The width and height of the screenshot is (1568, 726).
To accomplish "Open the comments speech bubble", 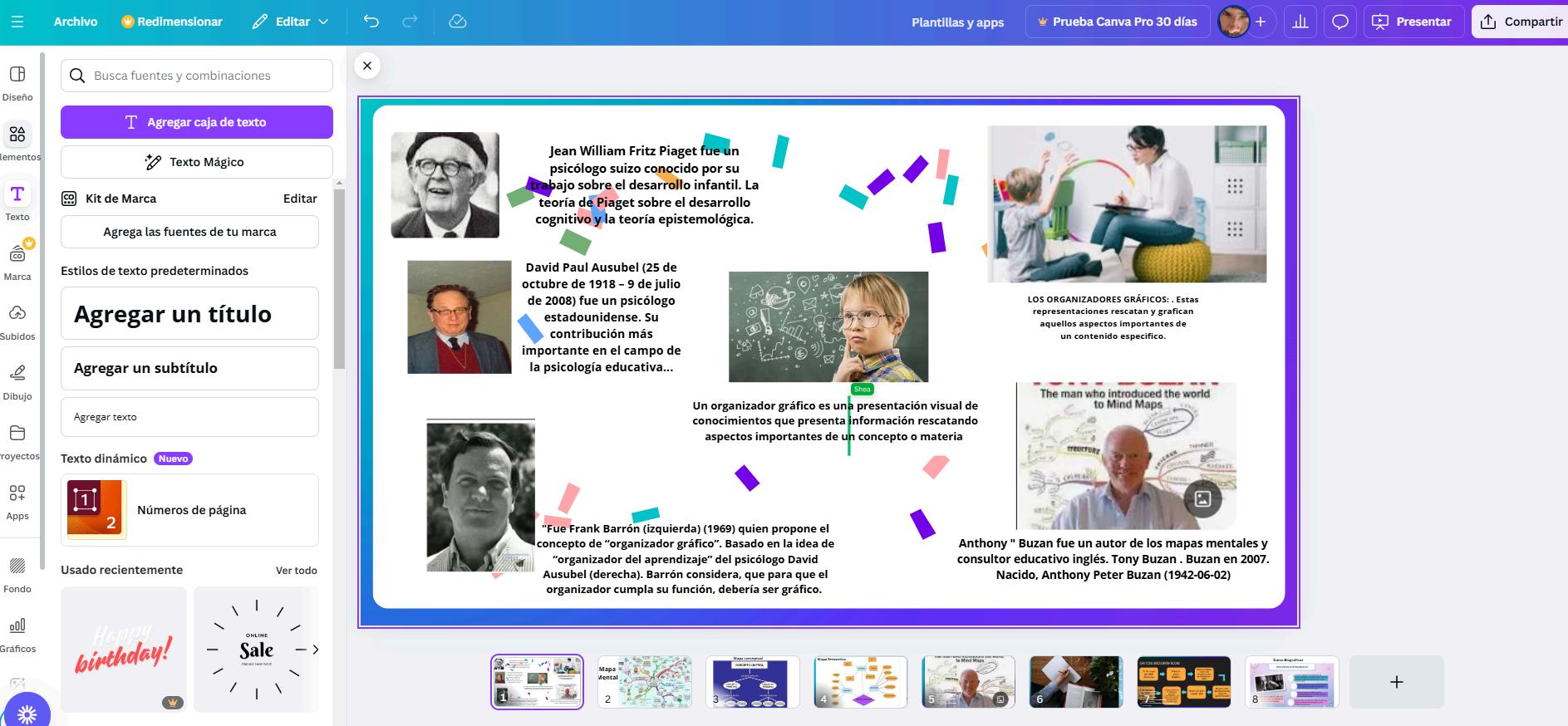I will pos(1340,22).
